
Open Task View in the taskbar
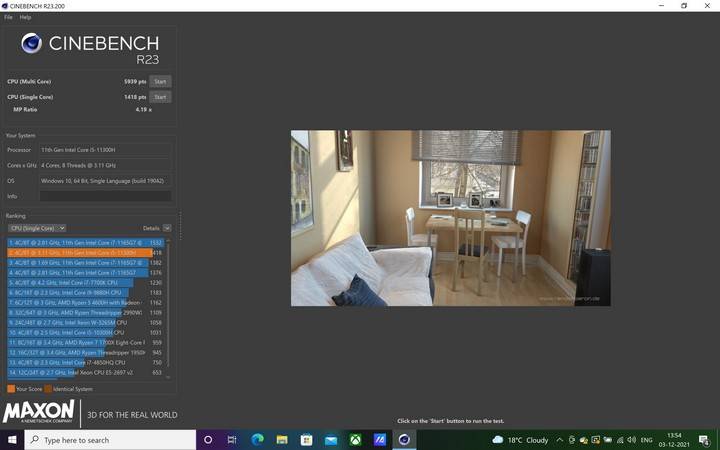click(x=231, y=439)
